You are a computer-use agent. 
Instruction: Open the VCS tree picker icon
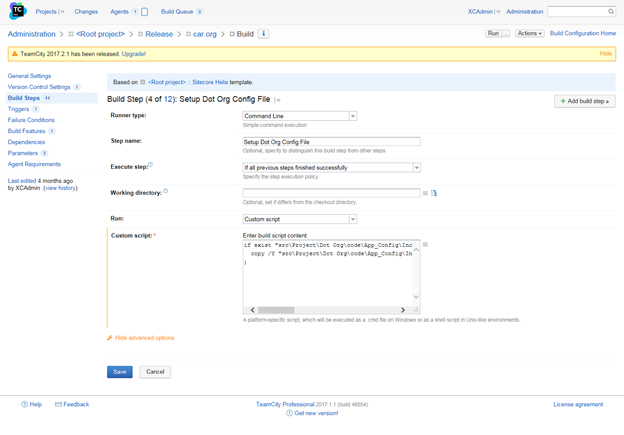434,193
